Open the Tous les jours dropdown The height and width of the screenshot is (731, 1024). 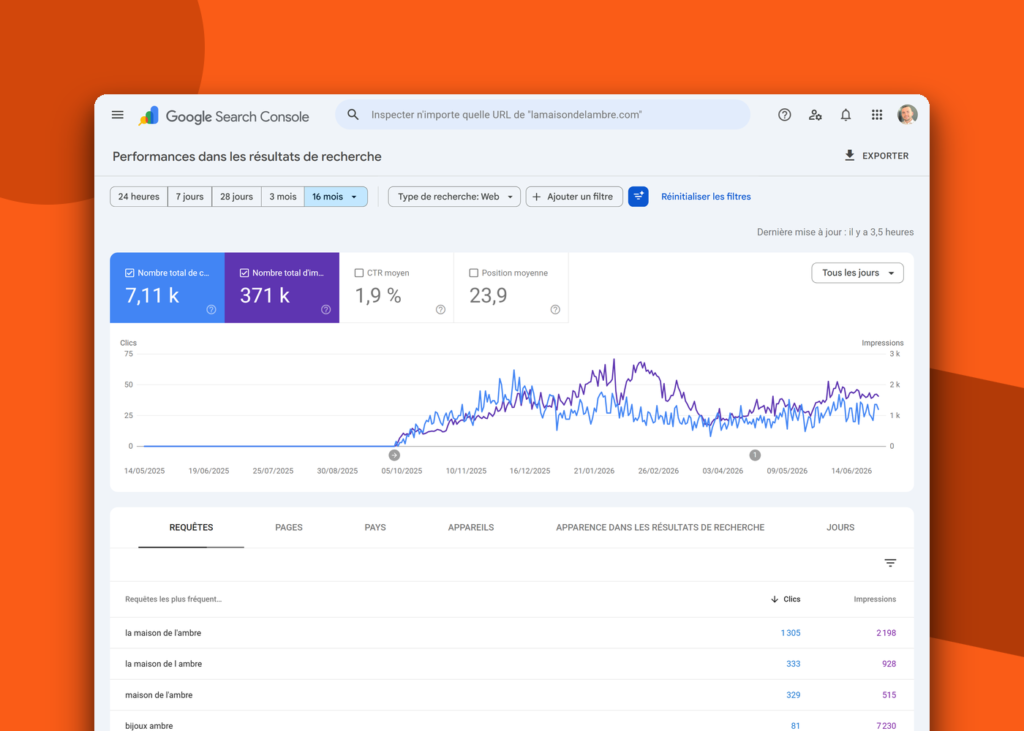[857, 273]
